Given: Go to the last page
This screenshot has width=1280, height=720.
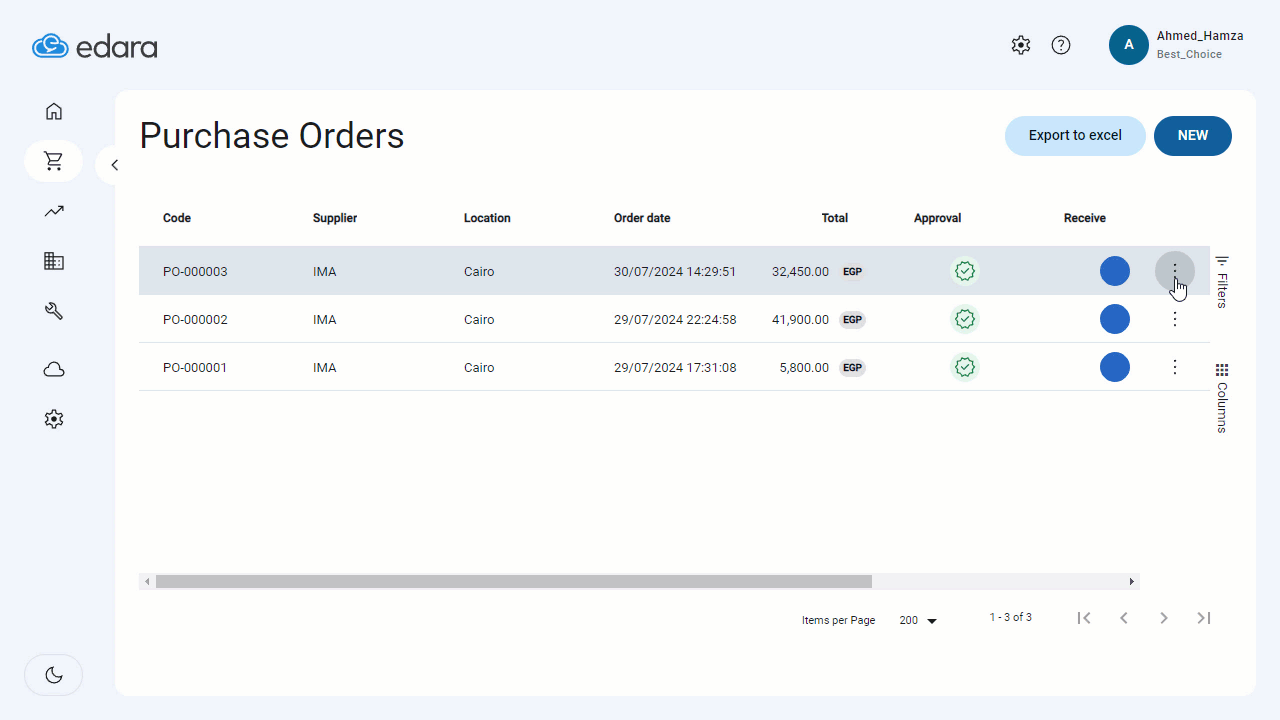Looking at the screenshot, I should pyautogui.click(x=1204, y=618).
